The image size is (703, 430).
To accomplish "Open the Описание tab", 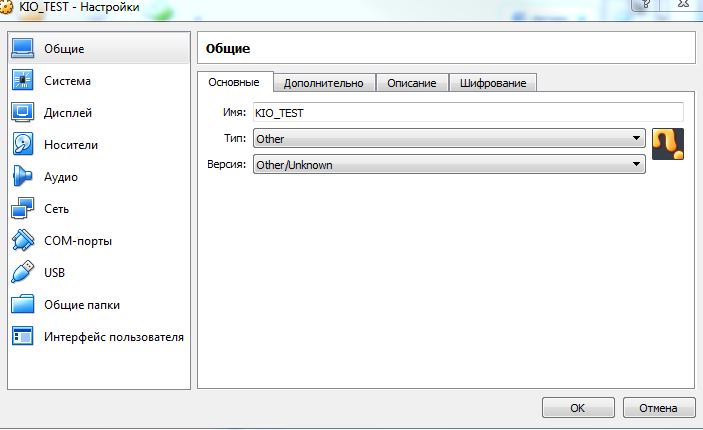I will coord(411,83).
